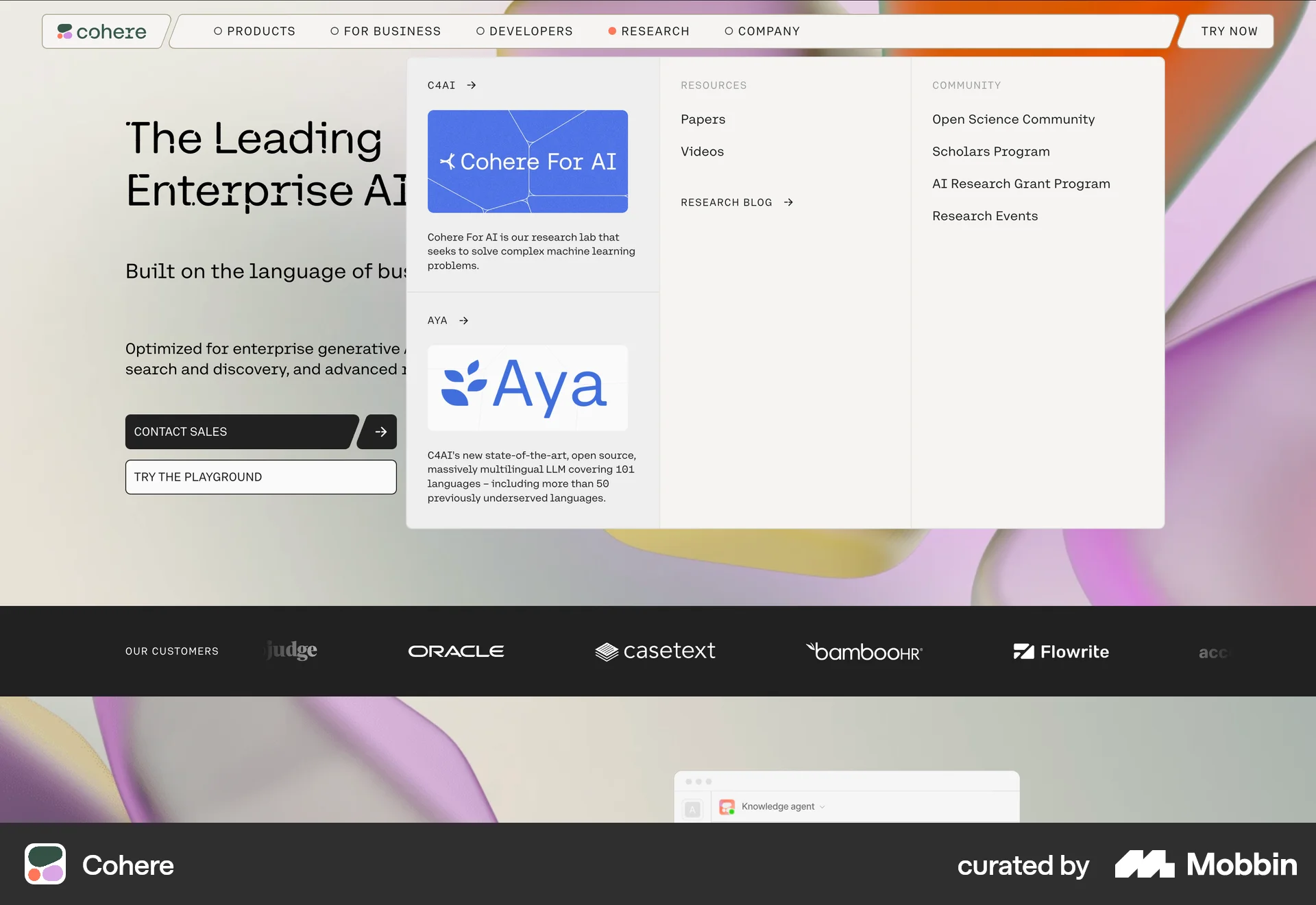Click the Knowledge agent icon in the preview window

727,807
